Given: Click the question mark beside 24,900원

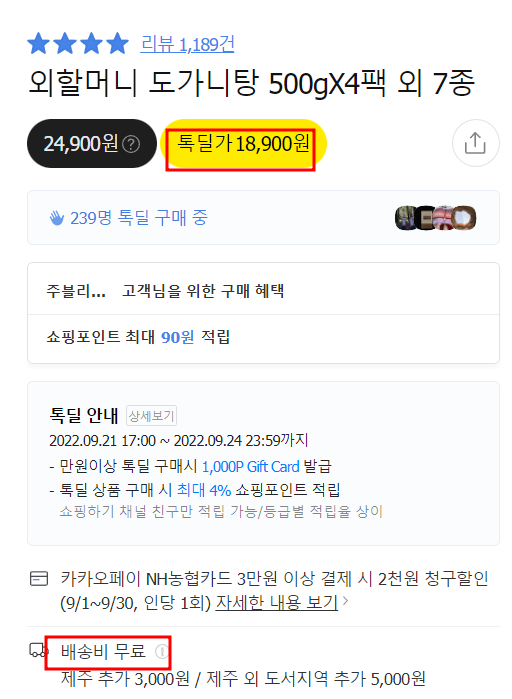Looking at the screenshot, I should pyautogui.click(x=131, y=144).
